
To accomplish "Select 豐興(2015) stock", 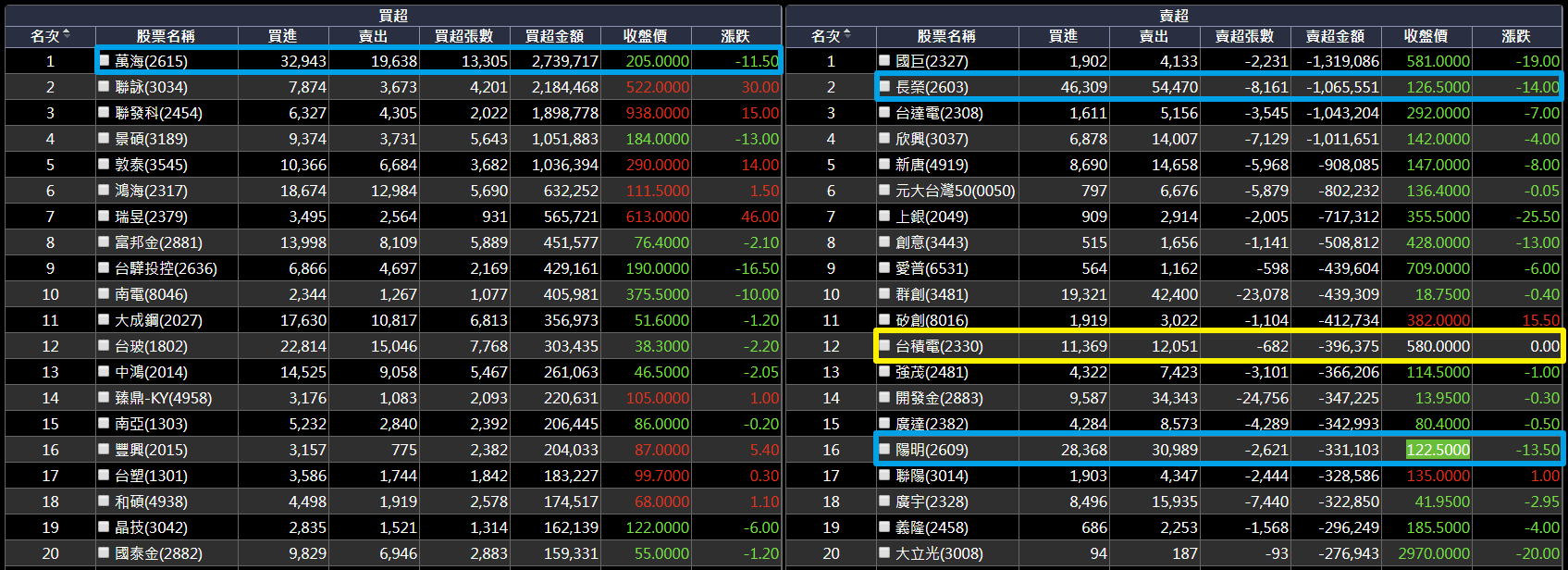I will click(x=151, y=450).
